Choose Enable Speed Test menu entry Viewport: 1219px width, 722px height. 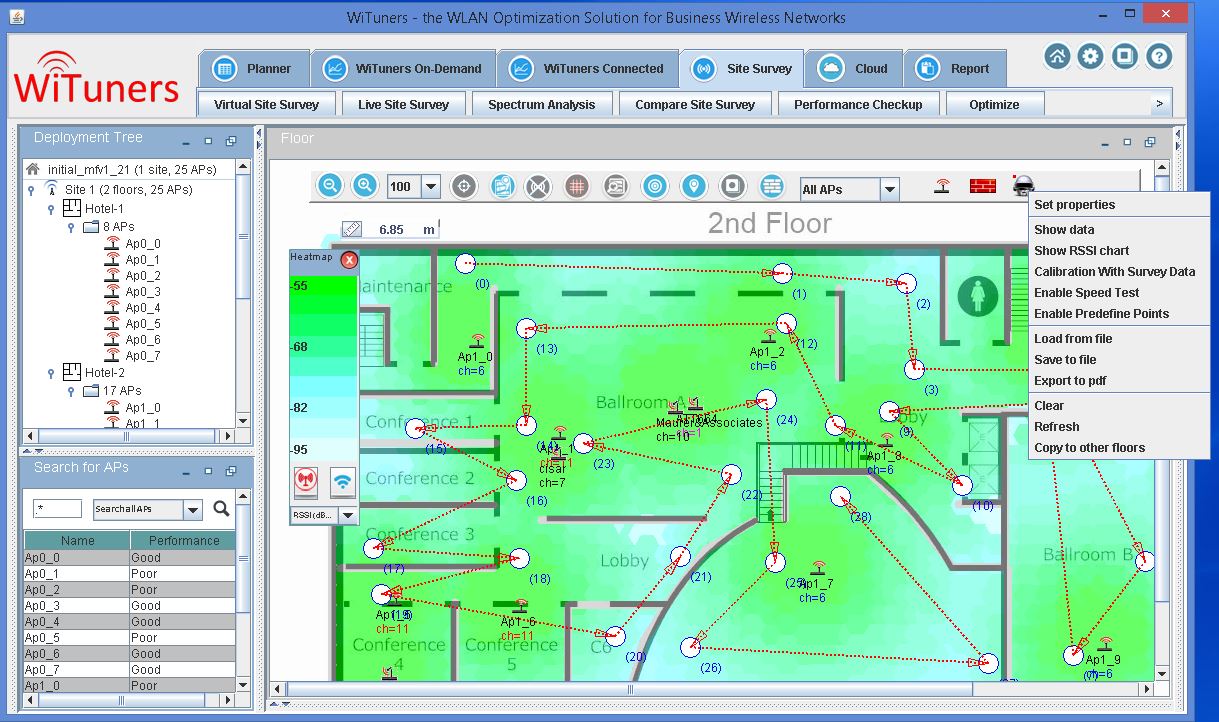click(x=1118, y=293)
